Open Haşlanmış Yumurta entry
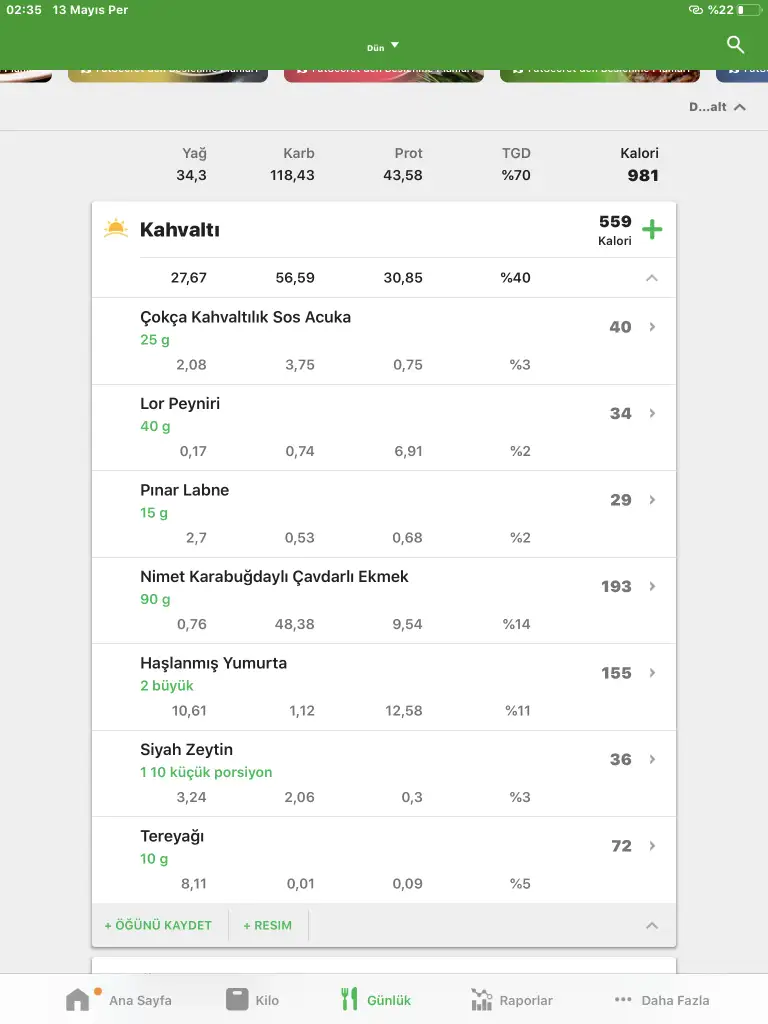Image resolution: width=768 pixels, height=1024 pixels. click(x=213, y=663)
